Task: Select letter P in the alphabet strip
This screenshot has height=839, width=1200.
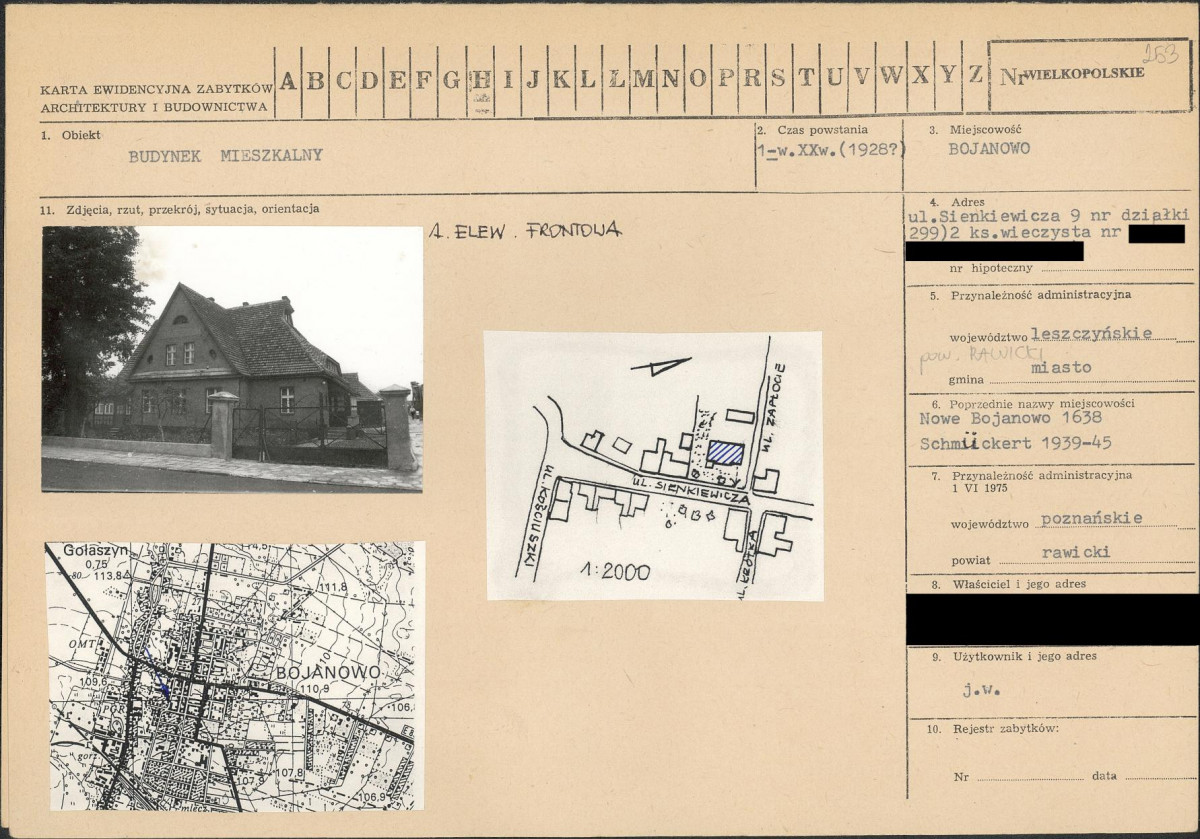Action: coord(724,80)
